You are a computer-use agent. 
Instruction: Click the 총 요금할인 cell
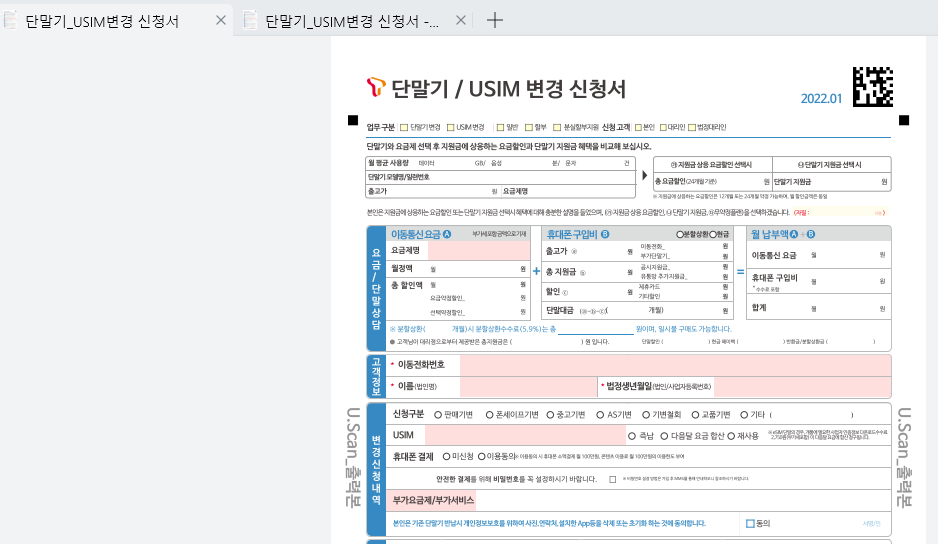click(x=712, y=181)
